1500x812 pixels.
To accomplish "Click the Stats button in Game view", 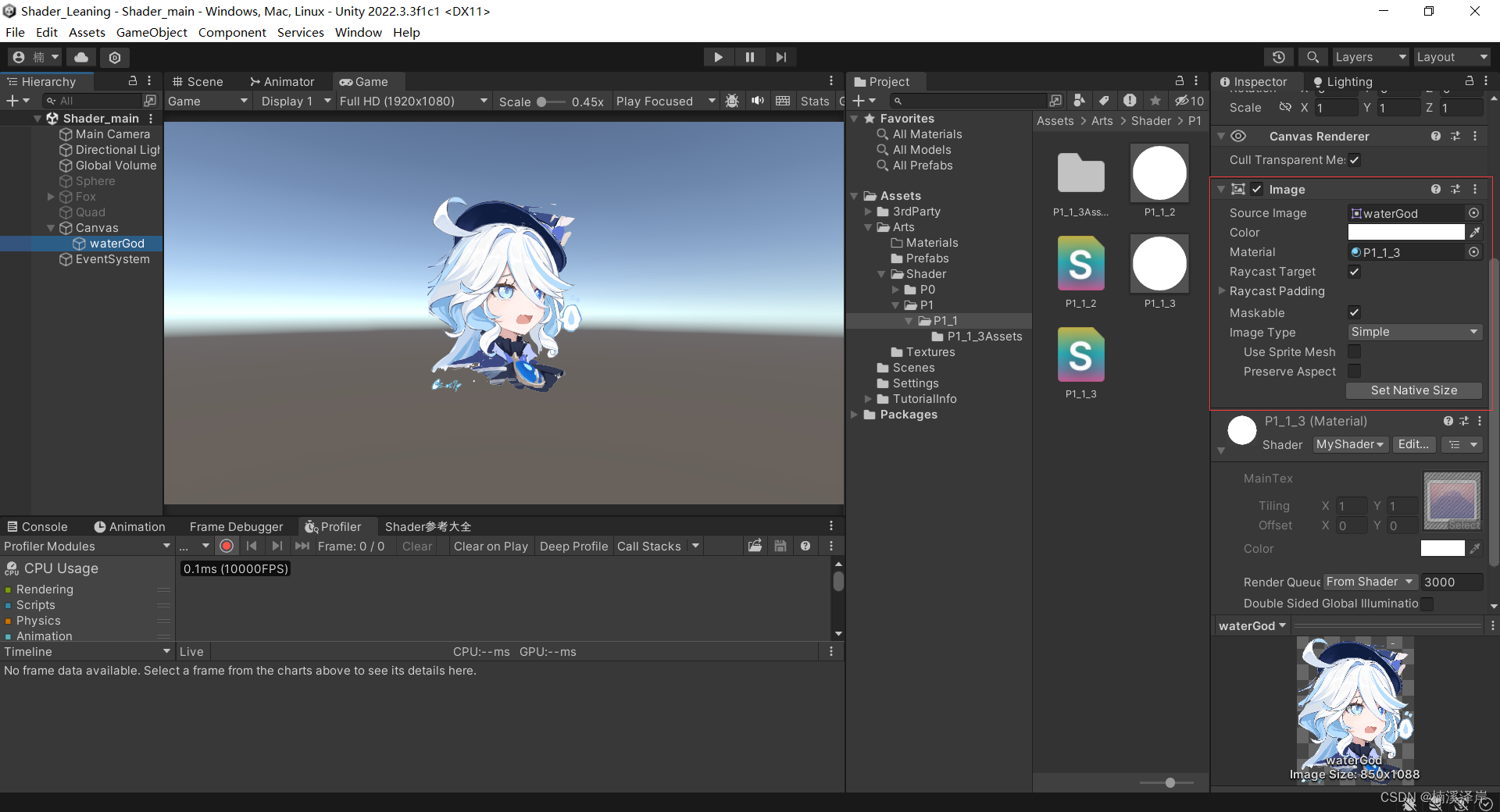I will click(x=814, y=101).
